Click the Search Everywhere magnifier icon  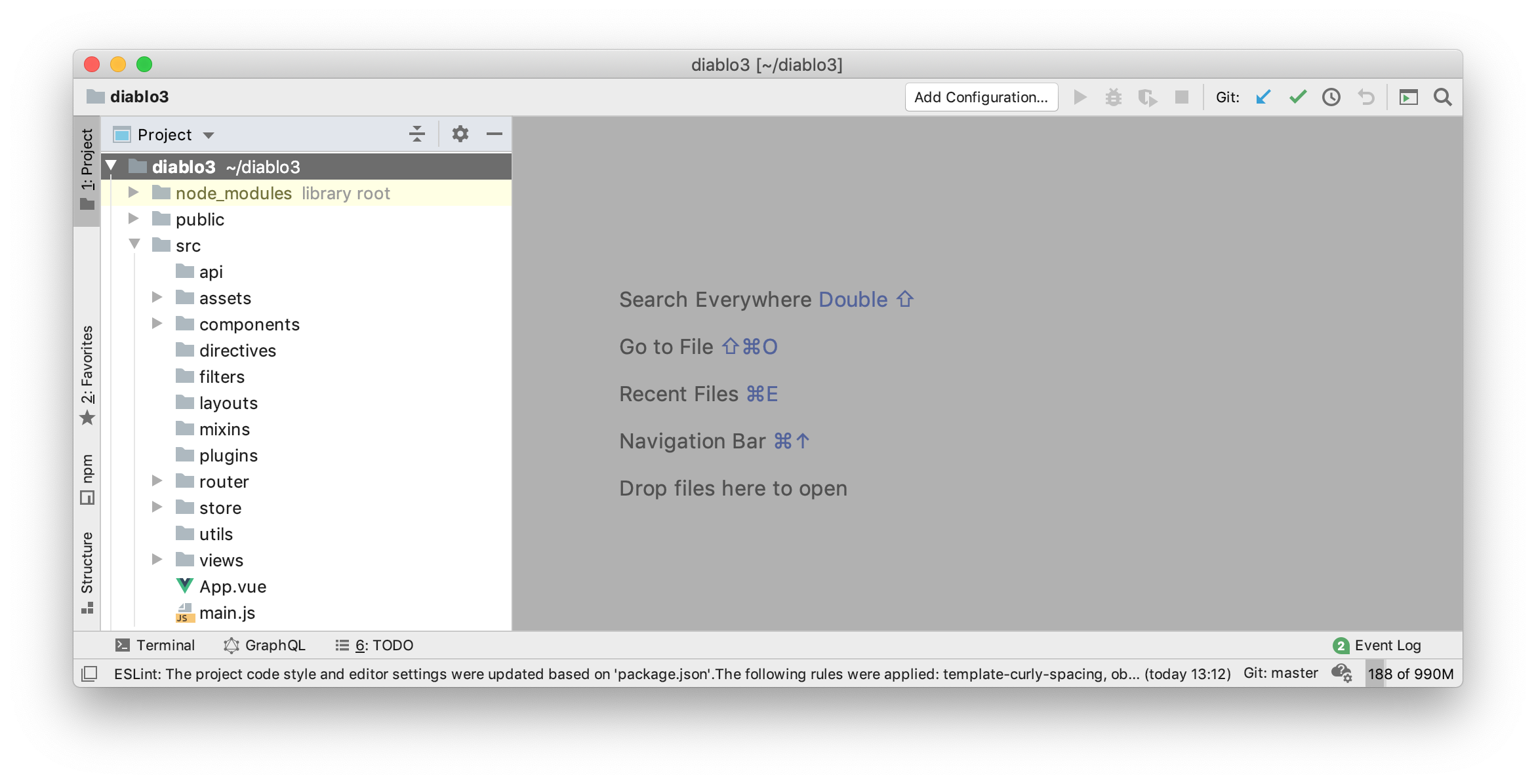tap(1442, 97)
